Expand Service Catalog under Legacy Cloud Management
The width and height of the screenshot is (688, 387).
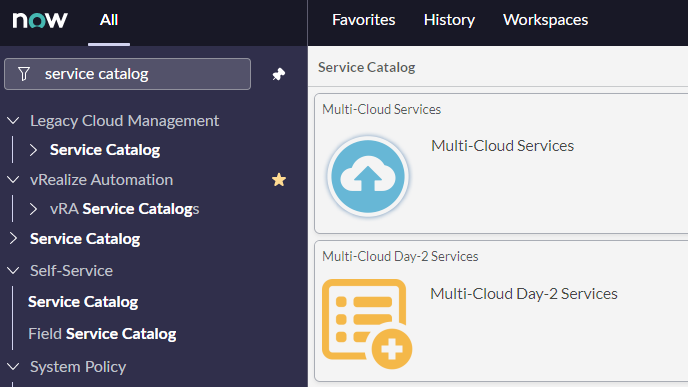(x=33, y=150)
